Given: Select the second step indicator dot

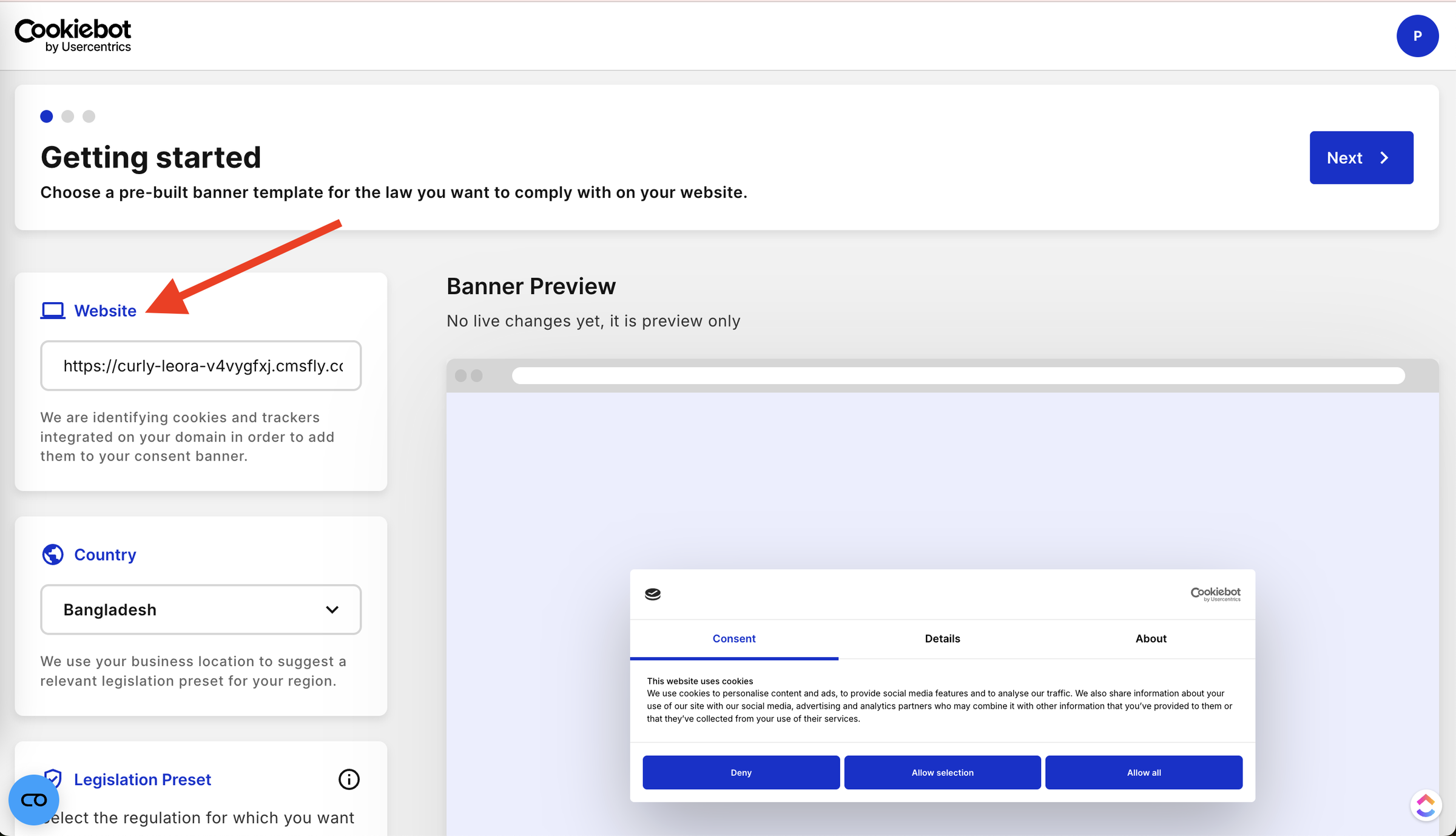Looking at the screenshot, I should click(x=68, y=116).
